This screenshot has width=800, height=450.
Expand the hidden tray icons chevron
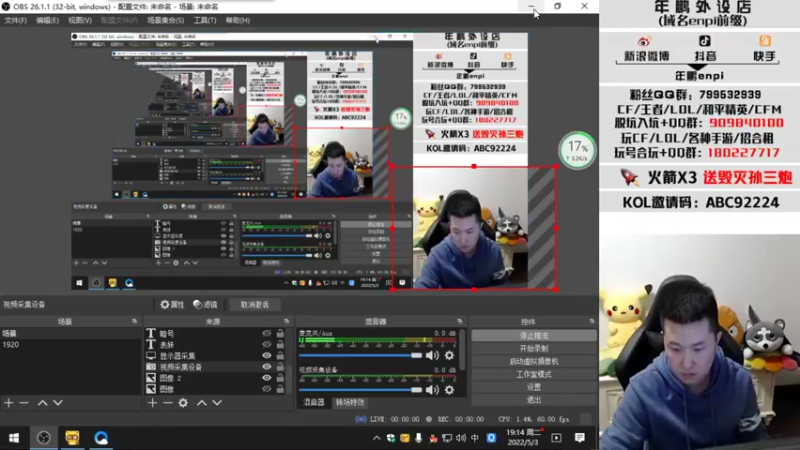click(x=377, y=438)
